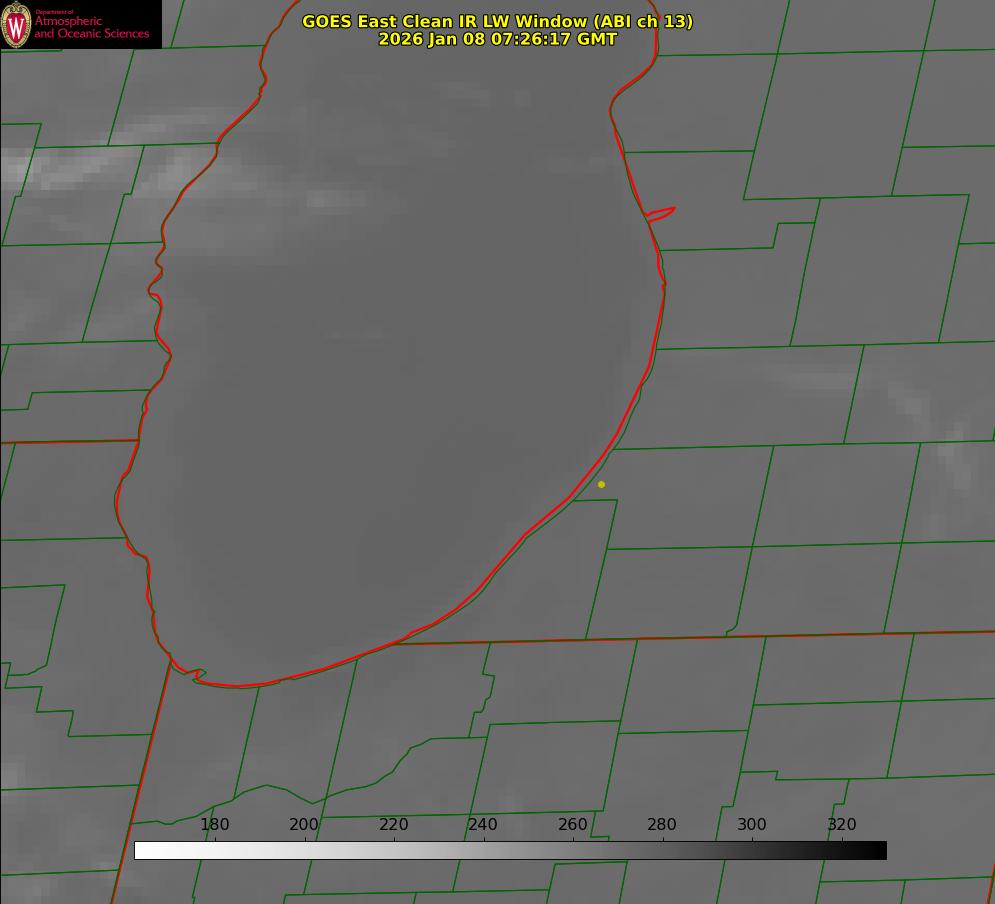Select the 260 colorbar tick label
Image resolution: width=995 pixels, height=904 pixels.
pos(573,824)
